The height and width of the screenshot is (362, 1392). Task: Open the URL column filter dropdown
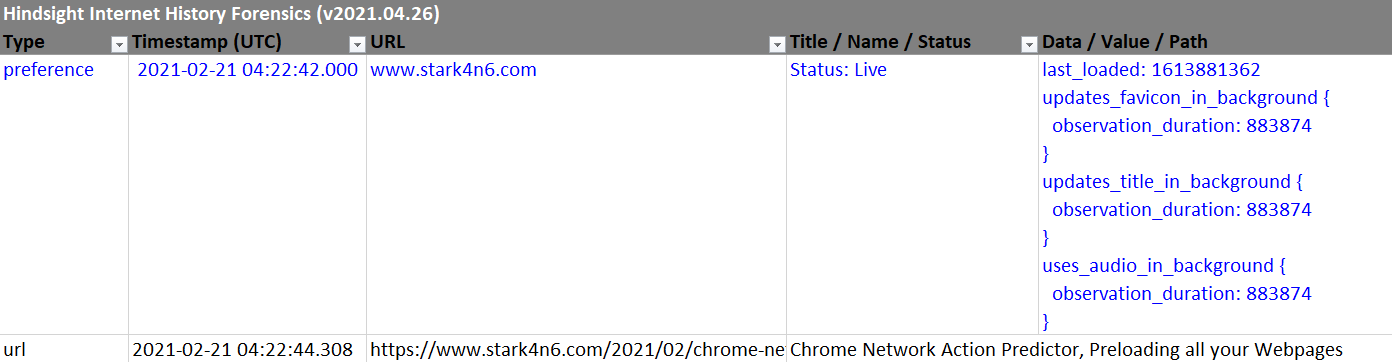tap(777, 44)
